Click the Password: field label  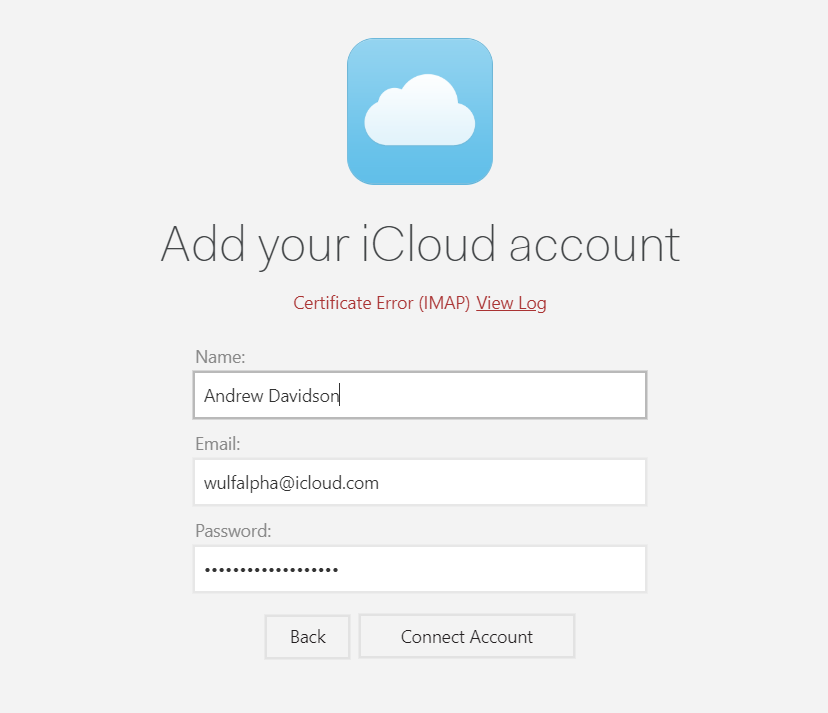tap(233, 530)
